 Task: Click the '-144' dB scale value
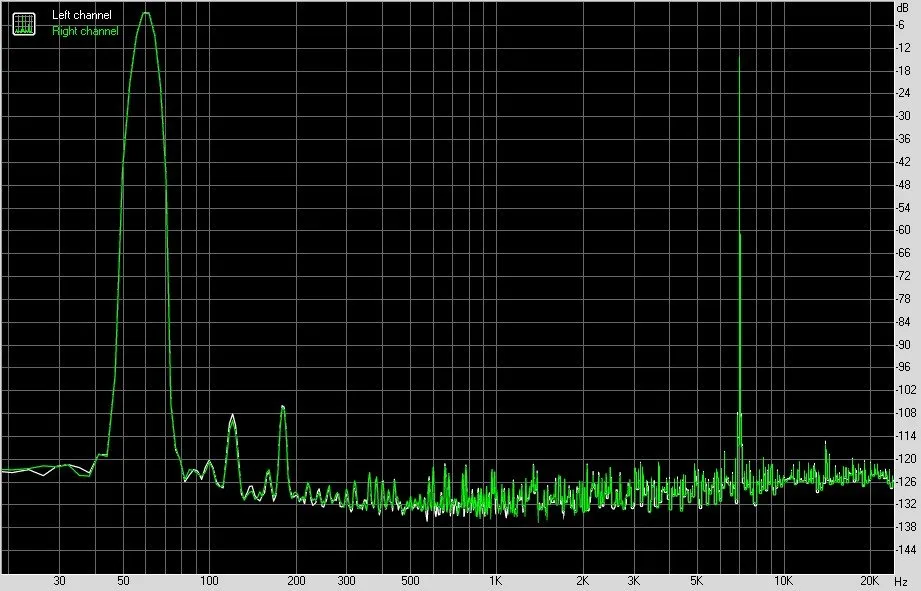(905, 549)
